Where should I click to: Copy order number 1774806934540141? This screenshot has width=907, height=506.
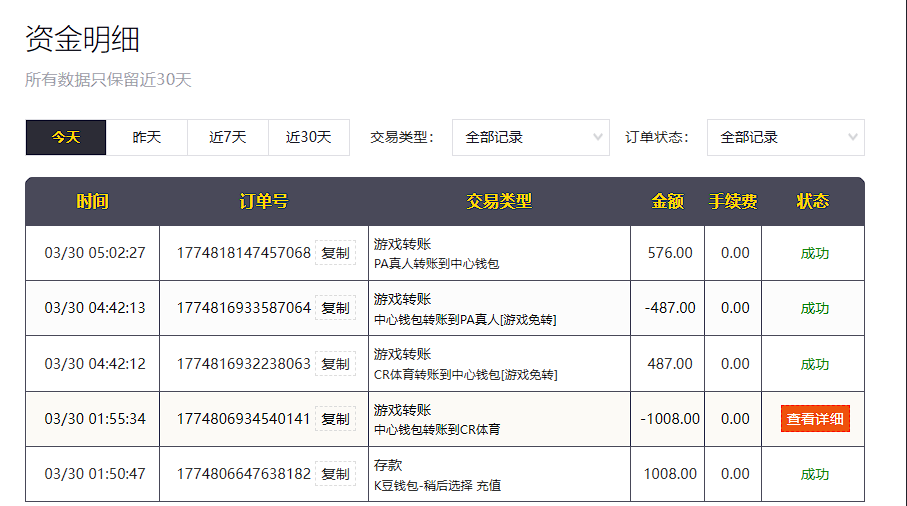[x=335, y=419]
